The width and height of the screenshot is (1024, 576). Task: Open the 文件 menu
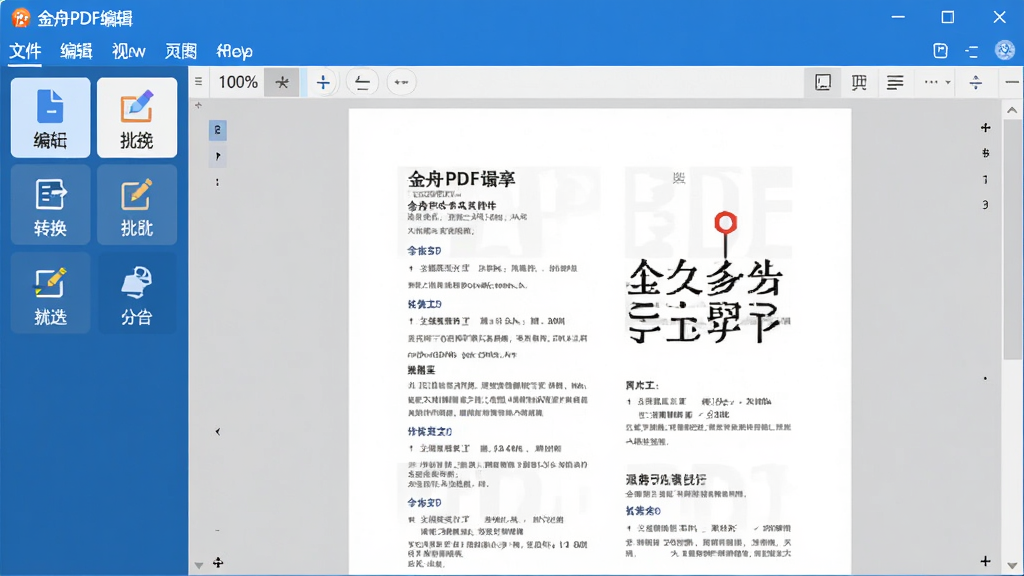click(x=25, y=51)
